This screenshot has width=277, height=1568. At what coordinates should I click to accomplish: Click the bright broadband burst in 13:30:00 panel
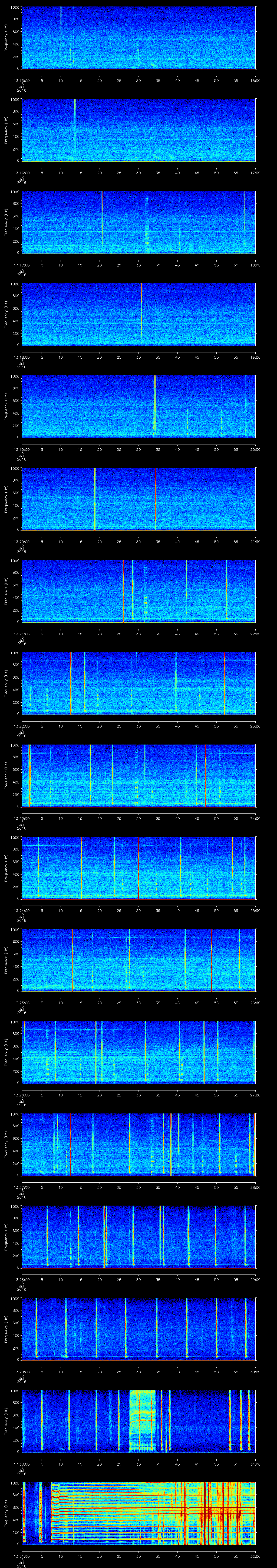143,1421
